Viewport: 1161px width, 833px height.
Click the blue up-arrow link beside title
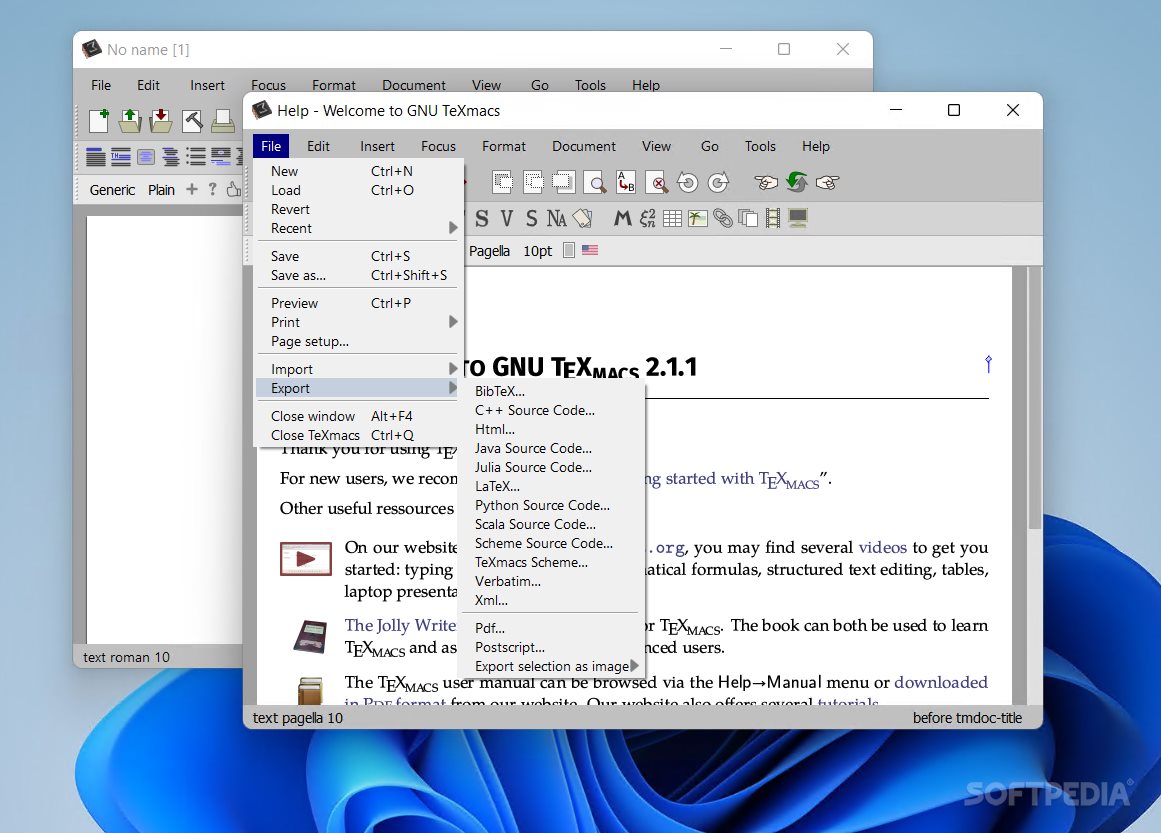[988, 364]
